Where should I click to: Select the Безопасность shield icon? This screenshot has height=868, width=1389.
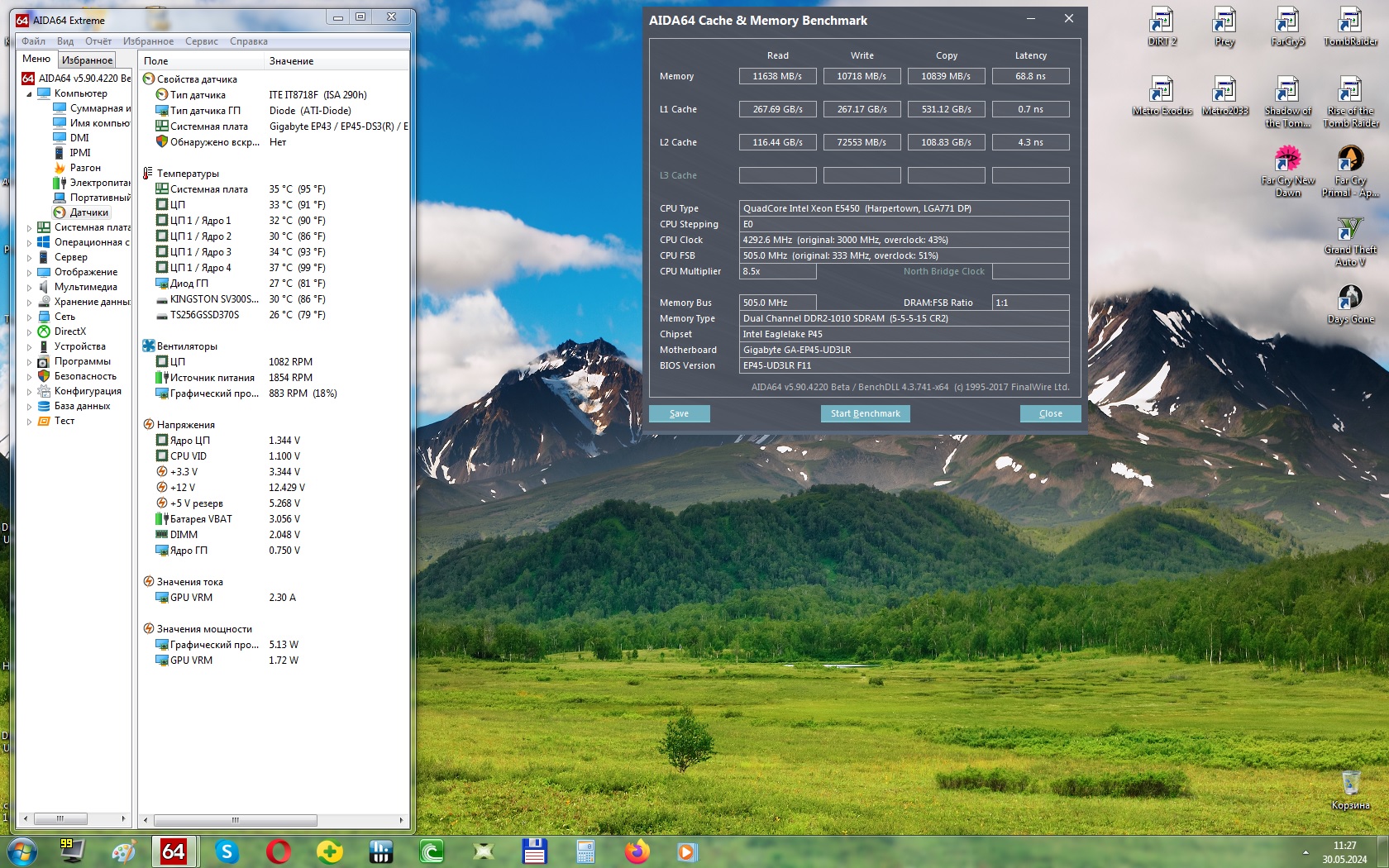(44, 376)
